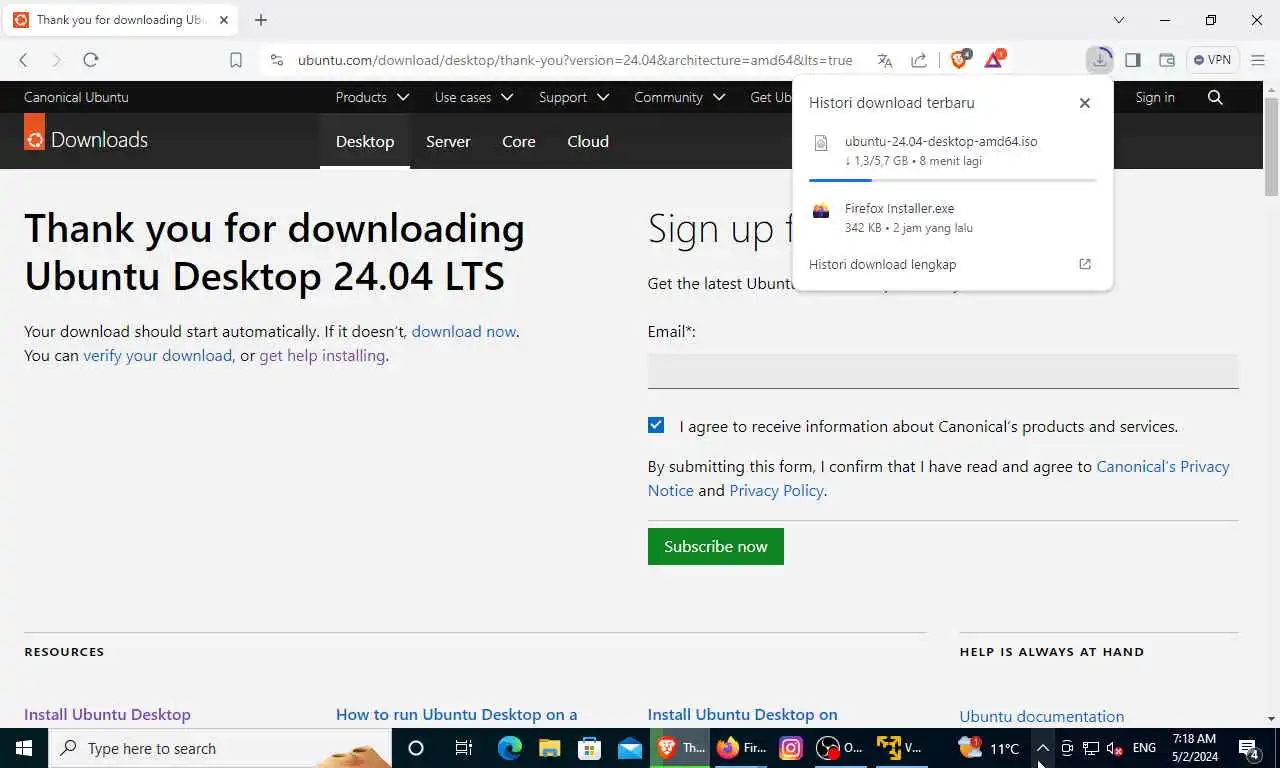Open the weather 11°C widget

[x=989, y=748]
